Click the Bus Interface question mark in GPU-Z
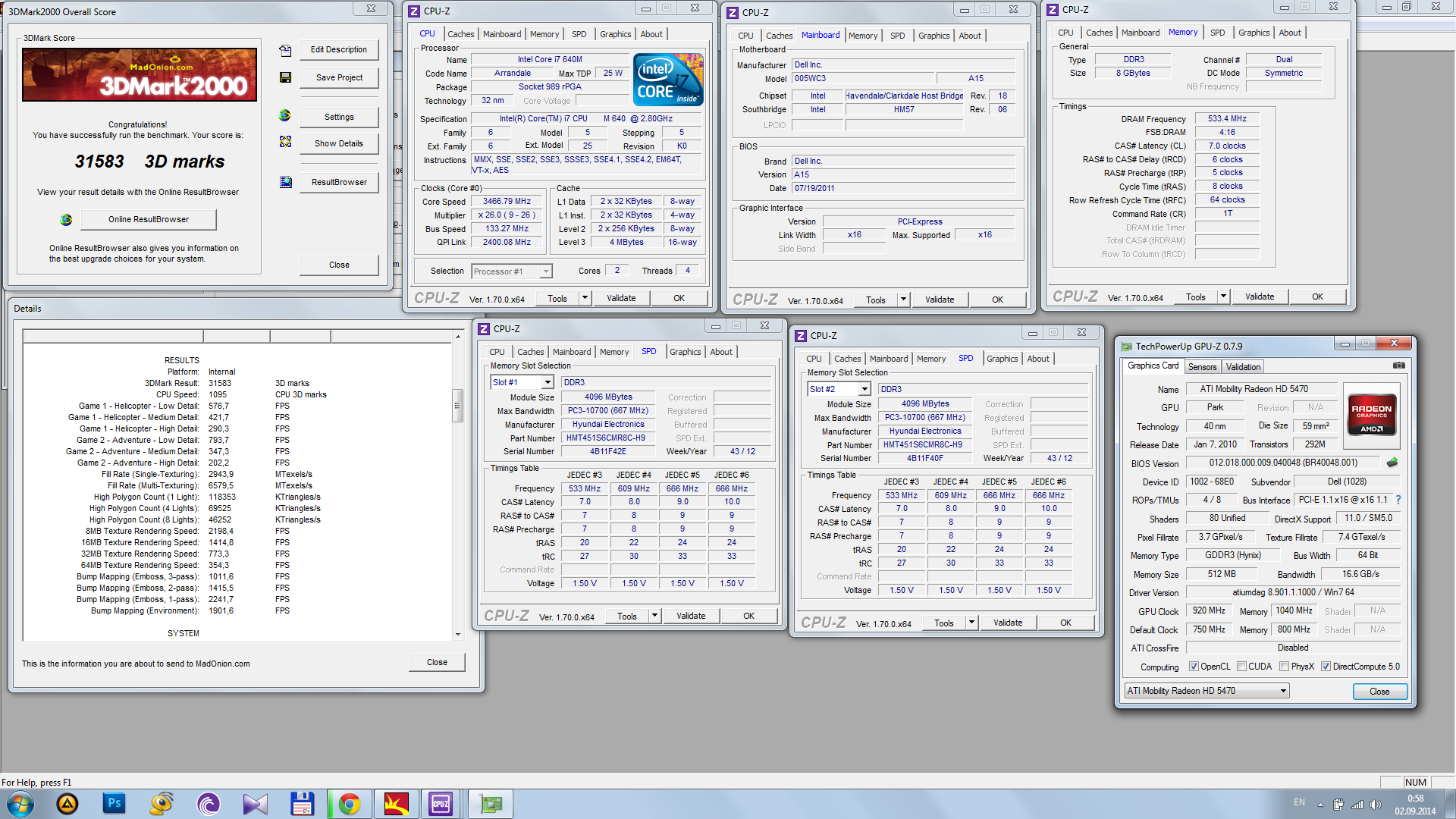The height and width of the screenshot is (819, 1456). tap(1398, 500)
